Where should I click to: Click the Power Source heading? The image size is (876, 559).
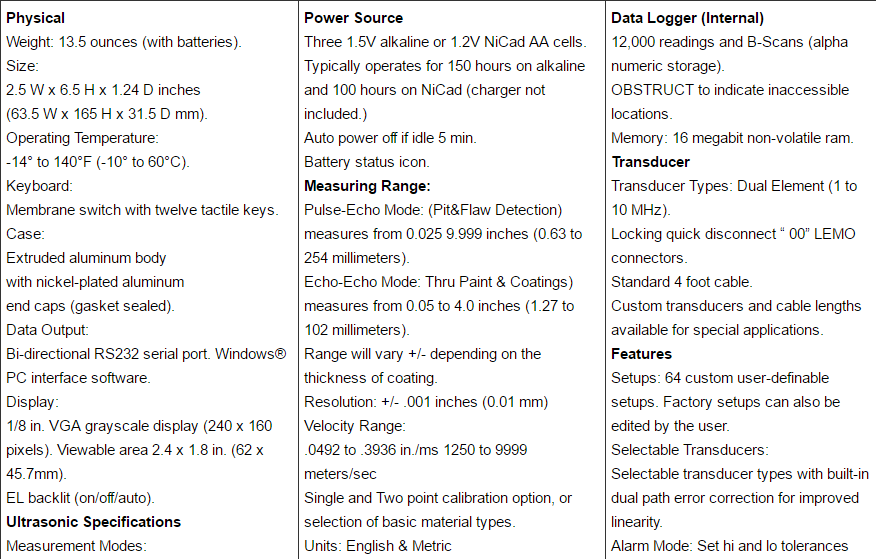353,18
